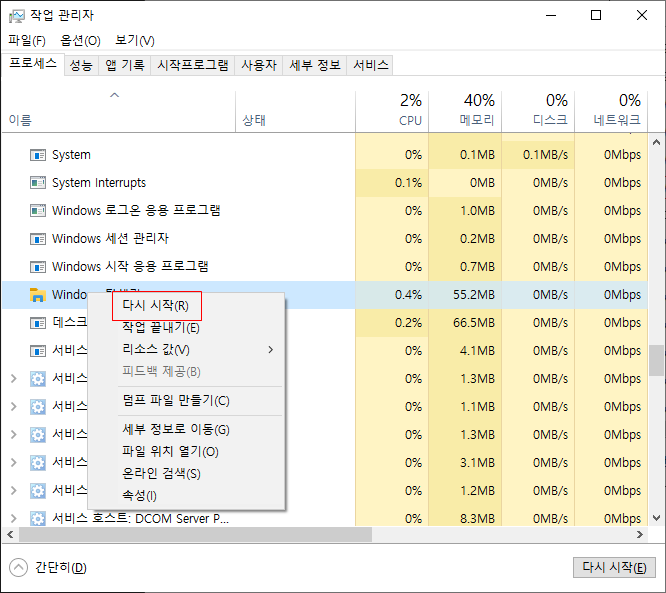Switch to the 시작프로그램 tab

pyautogui.click(x=193, y=65)
